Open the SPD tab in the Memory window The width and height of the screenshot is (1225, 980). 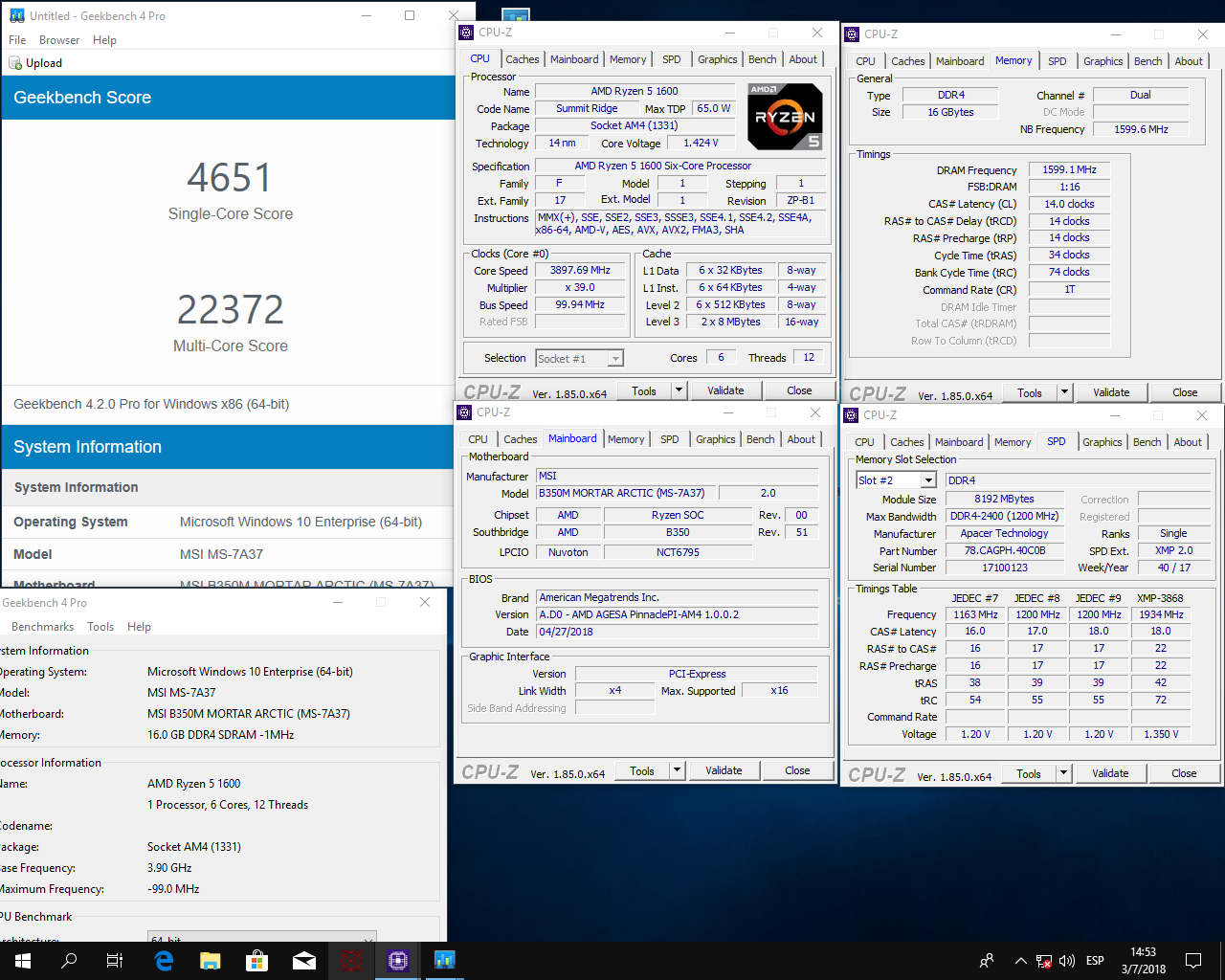1058,61
